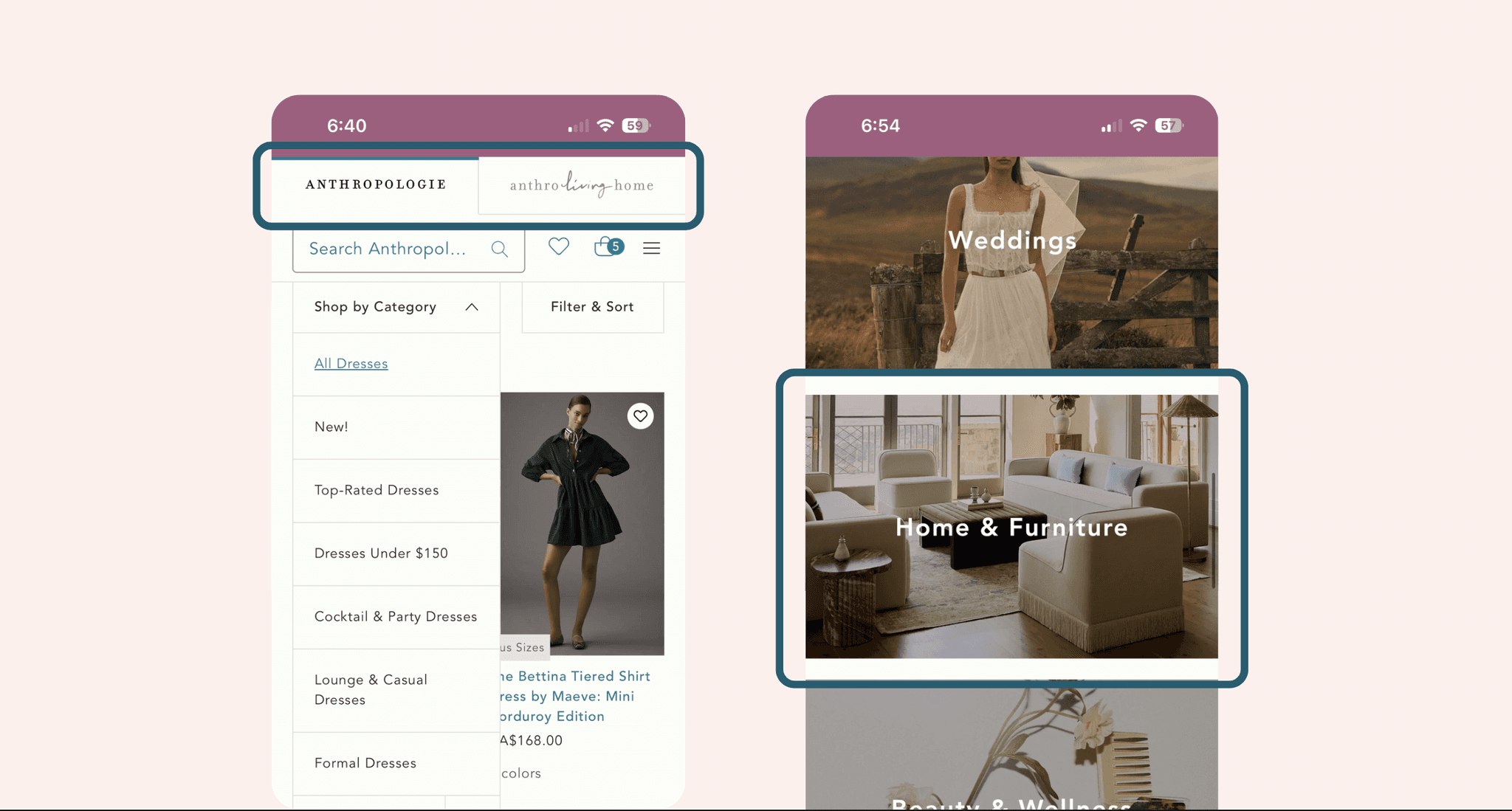1512x811 pixels.
Task: Collapse the Shop by Category chevron
Action: tap(472, 307)
